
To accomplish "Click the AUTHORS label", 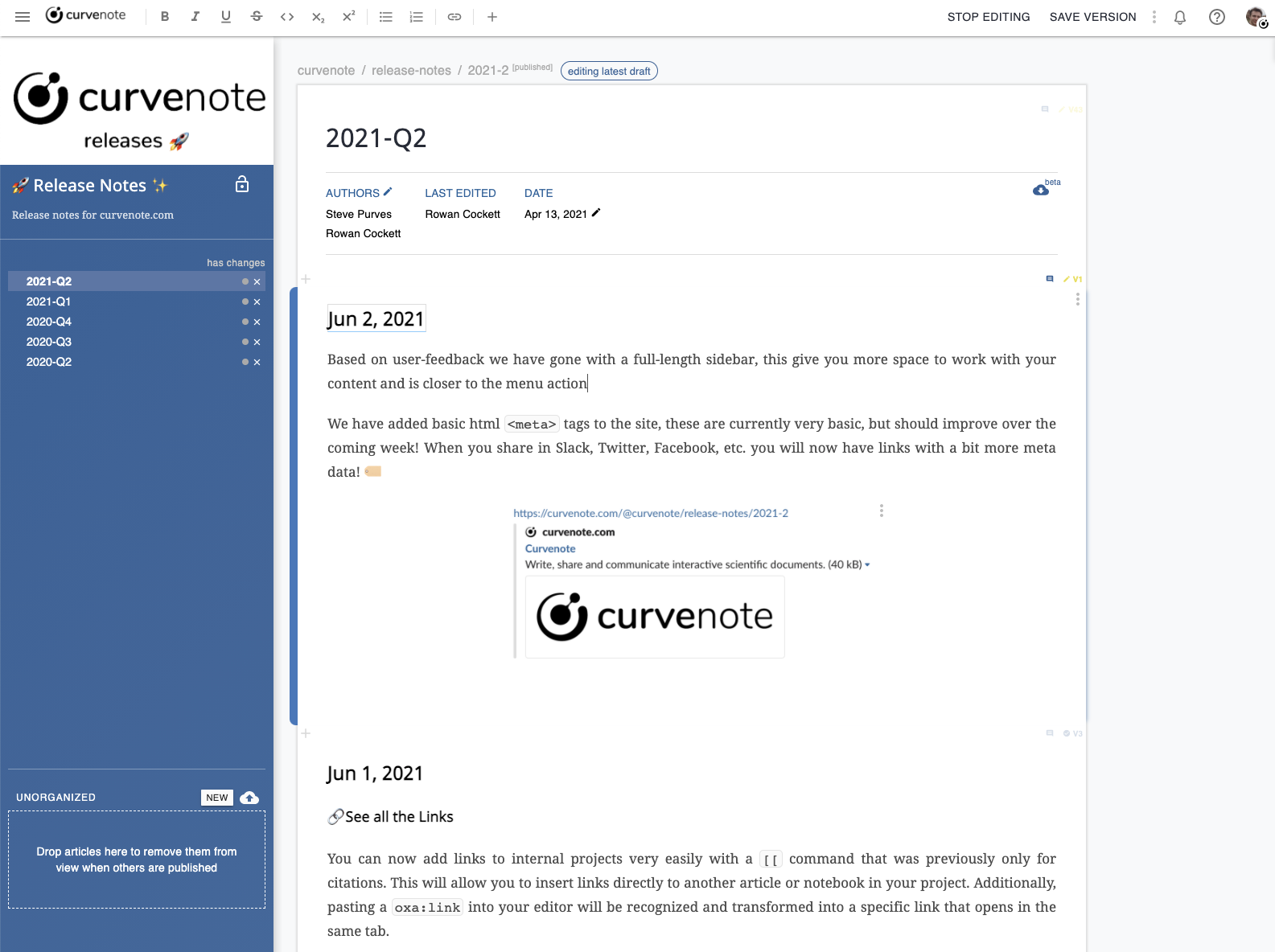I will [x=352, y=193].
